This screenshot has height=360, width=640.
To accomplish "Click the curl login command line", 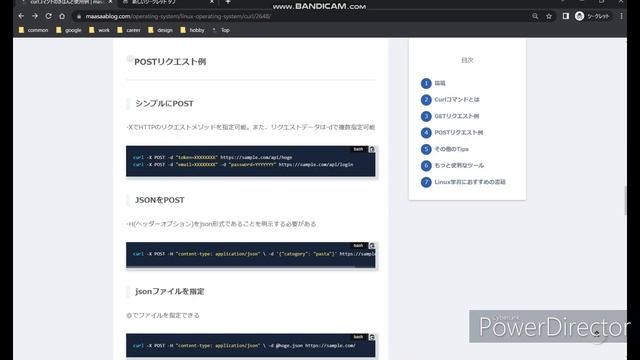I will 243,165.
